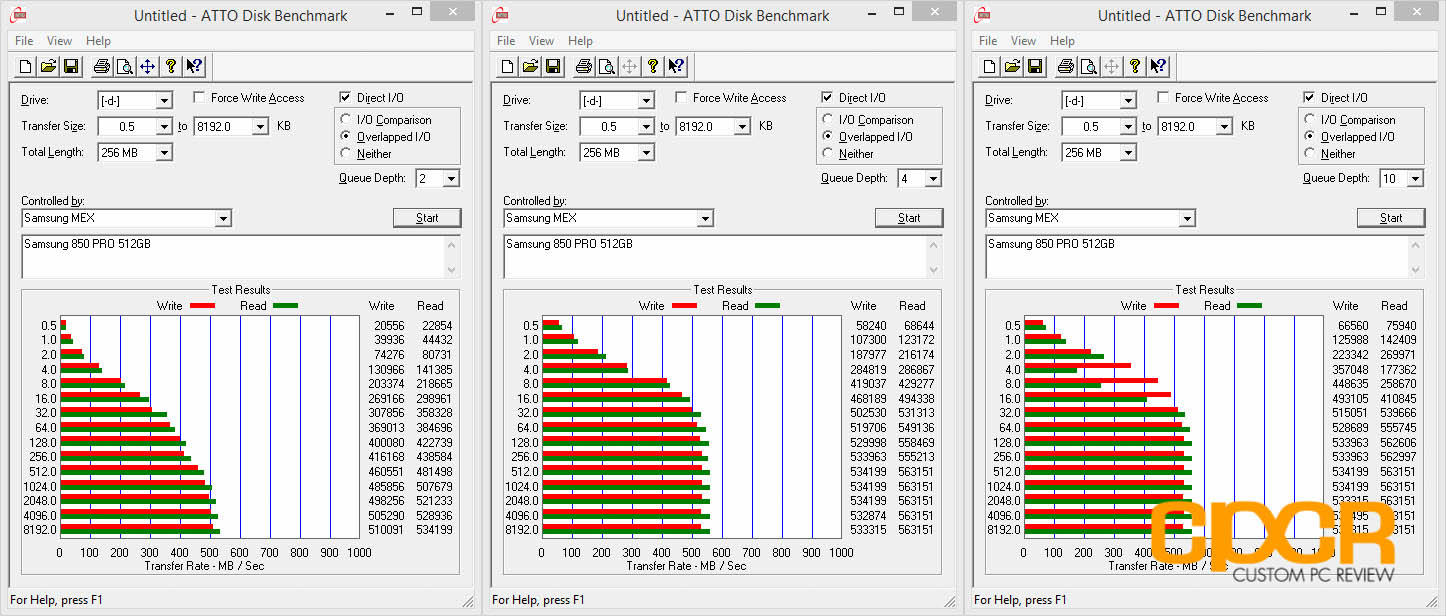Click Print icon in left ATTO window

pyautogui.click(x=101, y=67)
